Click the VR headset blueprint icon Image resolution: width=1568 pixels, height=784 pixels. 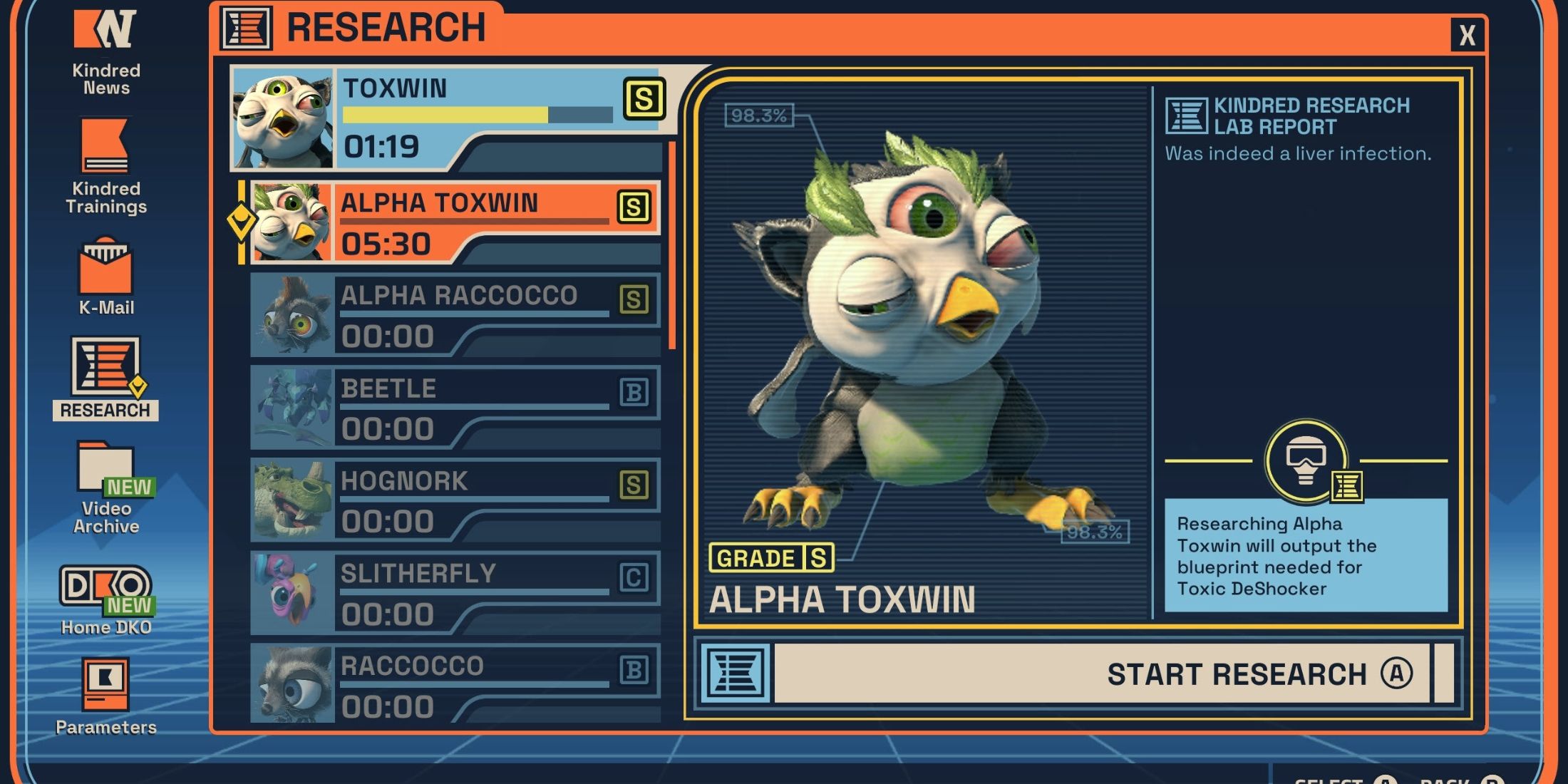tap(1306, 461)
